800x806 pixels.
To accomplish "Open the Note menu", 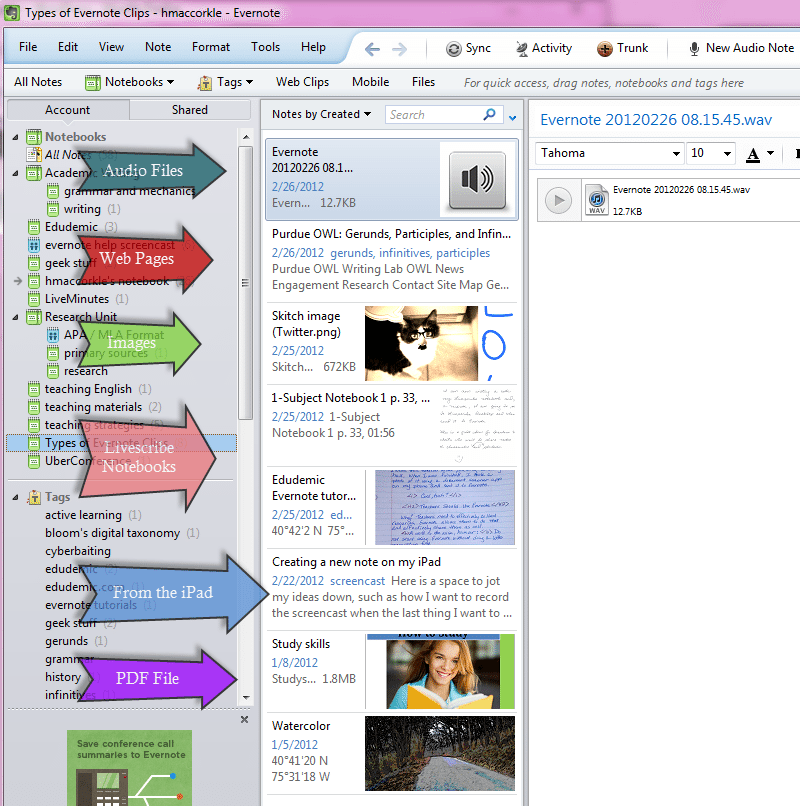I will coord(158,47).
